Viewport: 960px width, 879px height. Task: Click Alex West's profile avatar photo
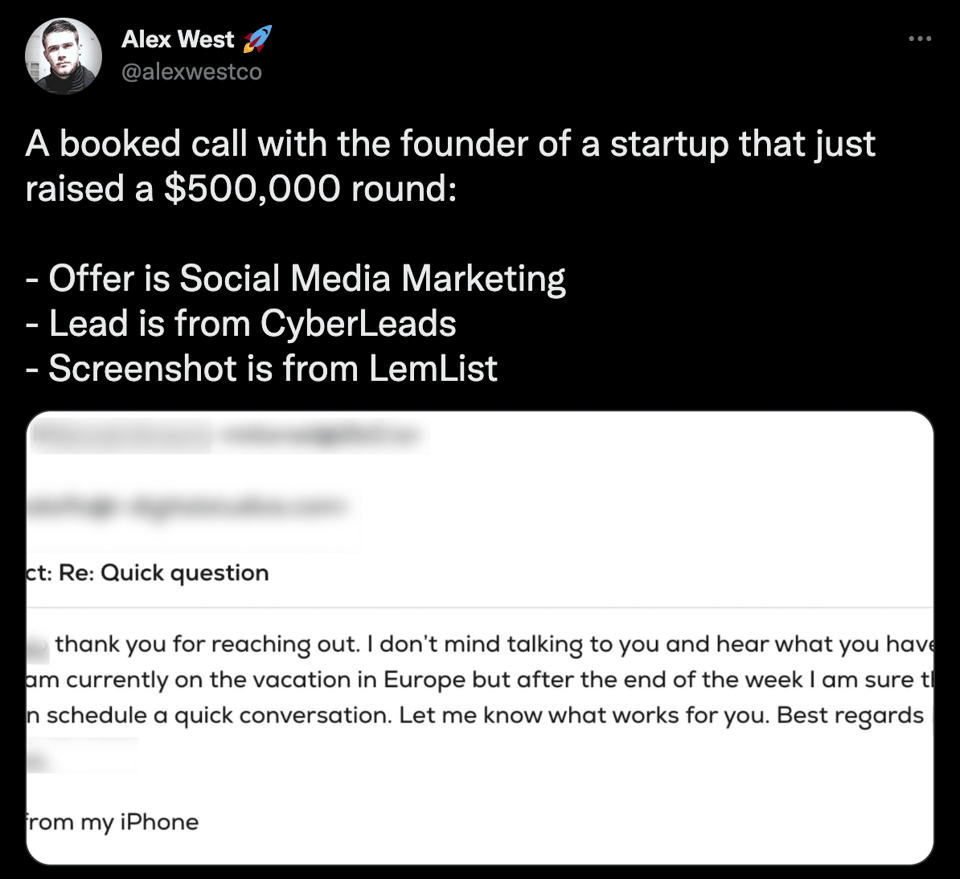coord(62,56)
